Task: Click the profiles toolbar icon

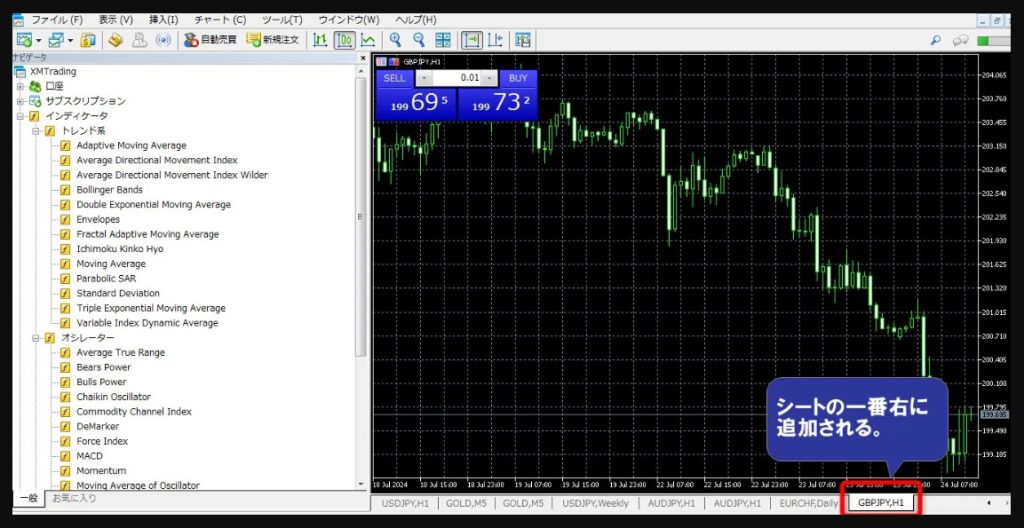Action: (x=56, y=41)
